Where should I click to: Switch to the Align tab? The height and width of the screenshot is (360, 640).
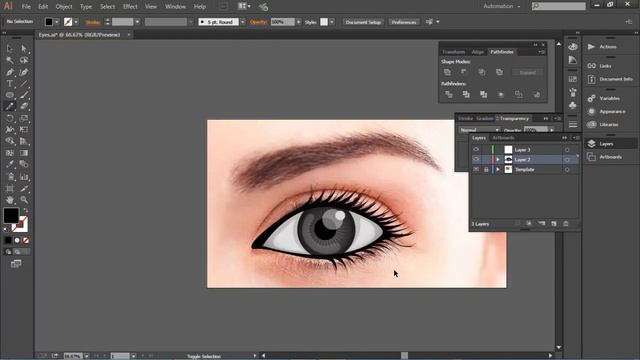pyautogui.click(x=478, y=52)
